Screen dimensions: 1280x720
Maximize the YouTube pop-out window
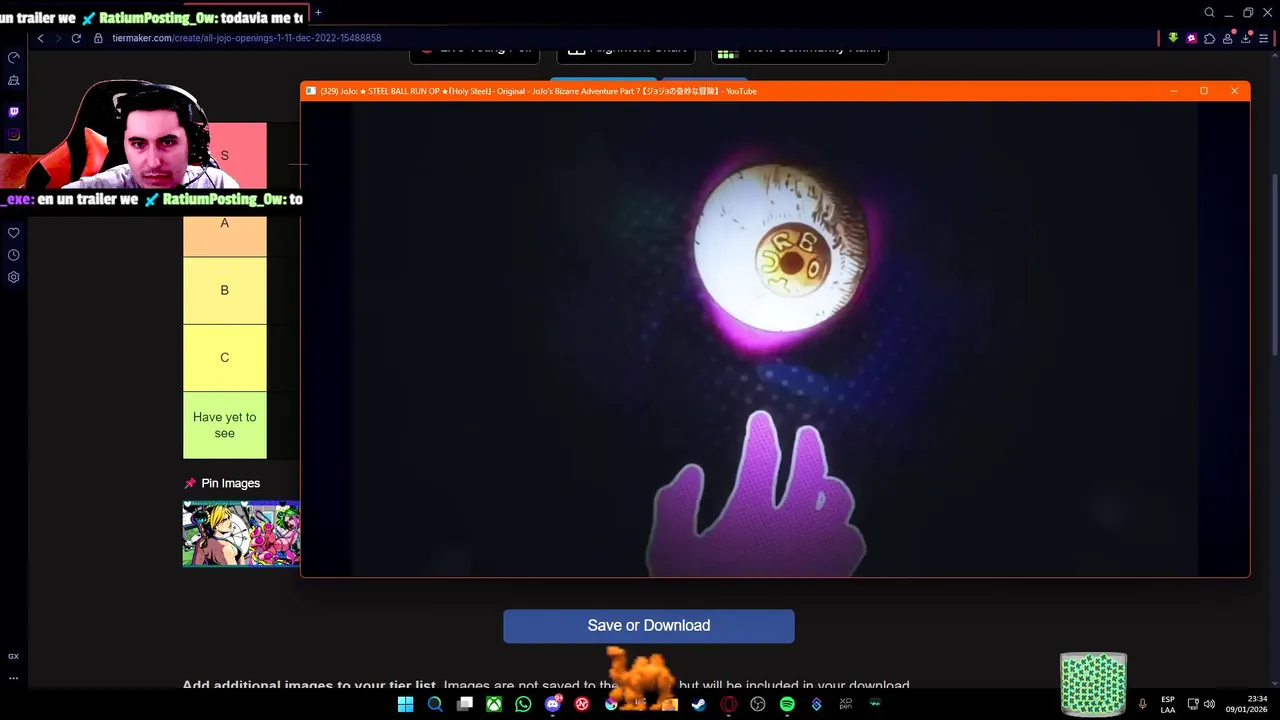(1204, 91)
